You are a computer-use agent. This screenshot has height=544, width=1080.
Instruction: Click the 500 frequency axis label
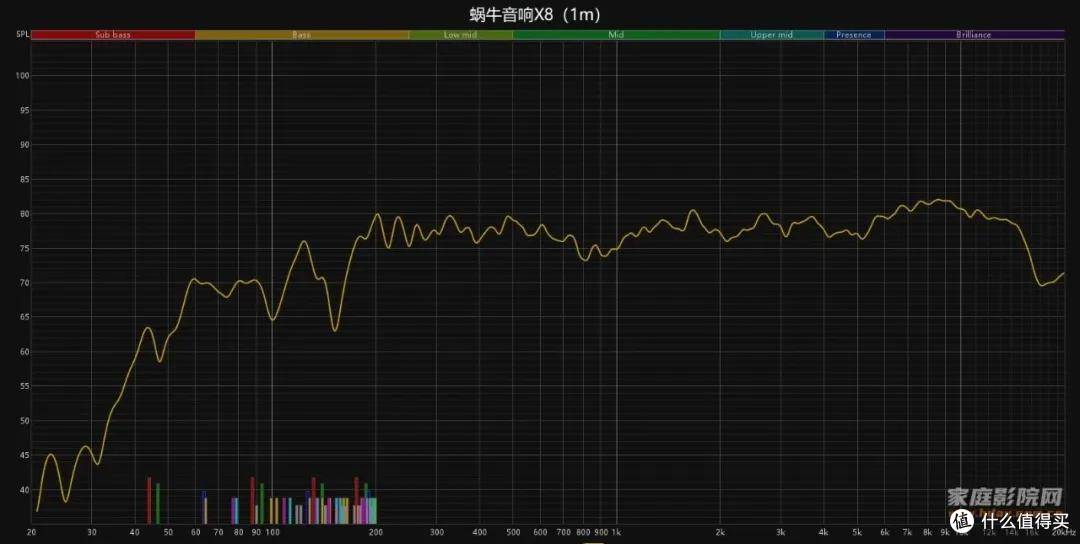point(513,532)
